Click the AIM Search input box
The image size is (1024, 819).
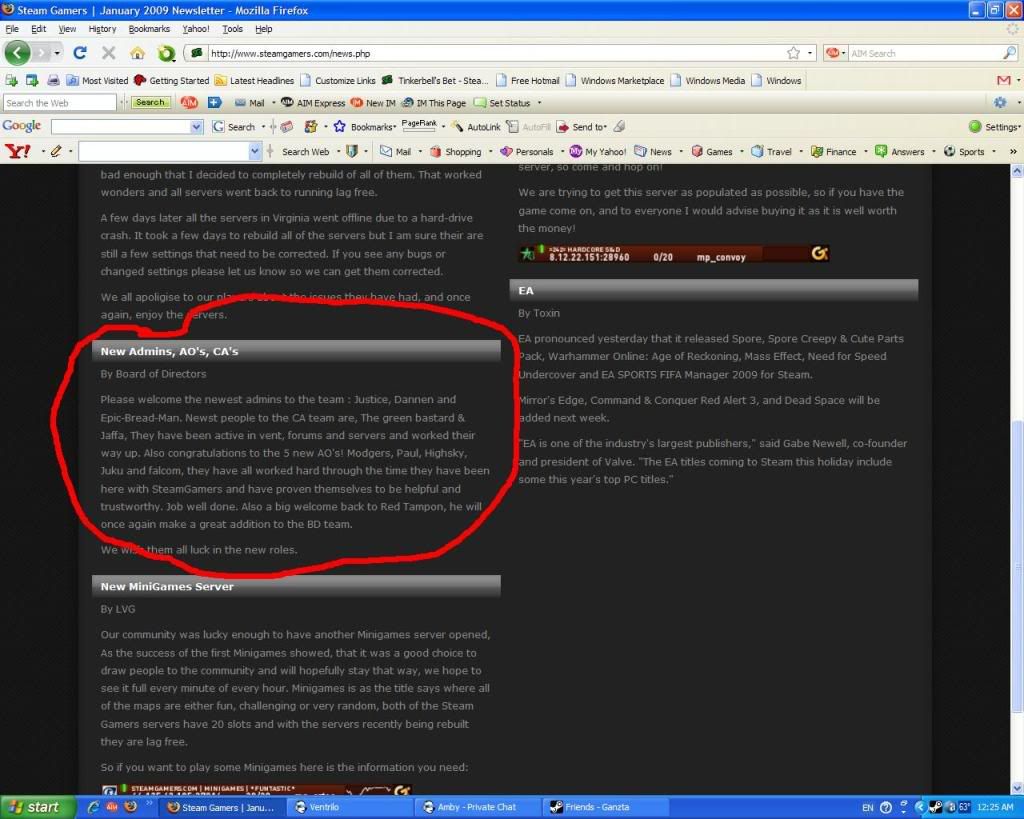coord(924,53)
